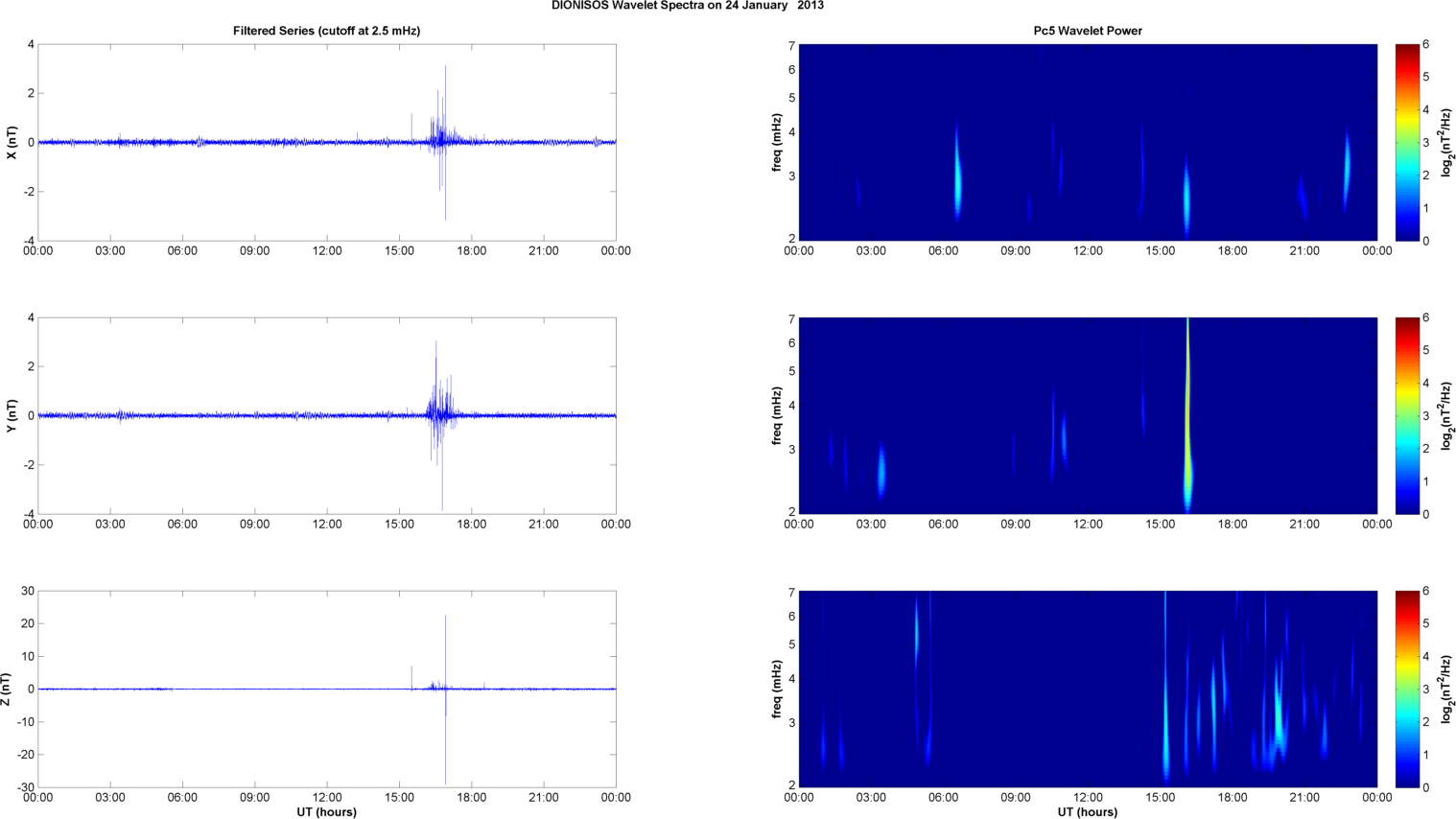This screenshot has width=1456, height=819.
Task: Click 7 frequency tick on top spectrogram
Action: [792, 46]
